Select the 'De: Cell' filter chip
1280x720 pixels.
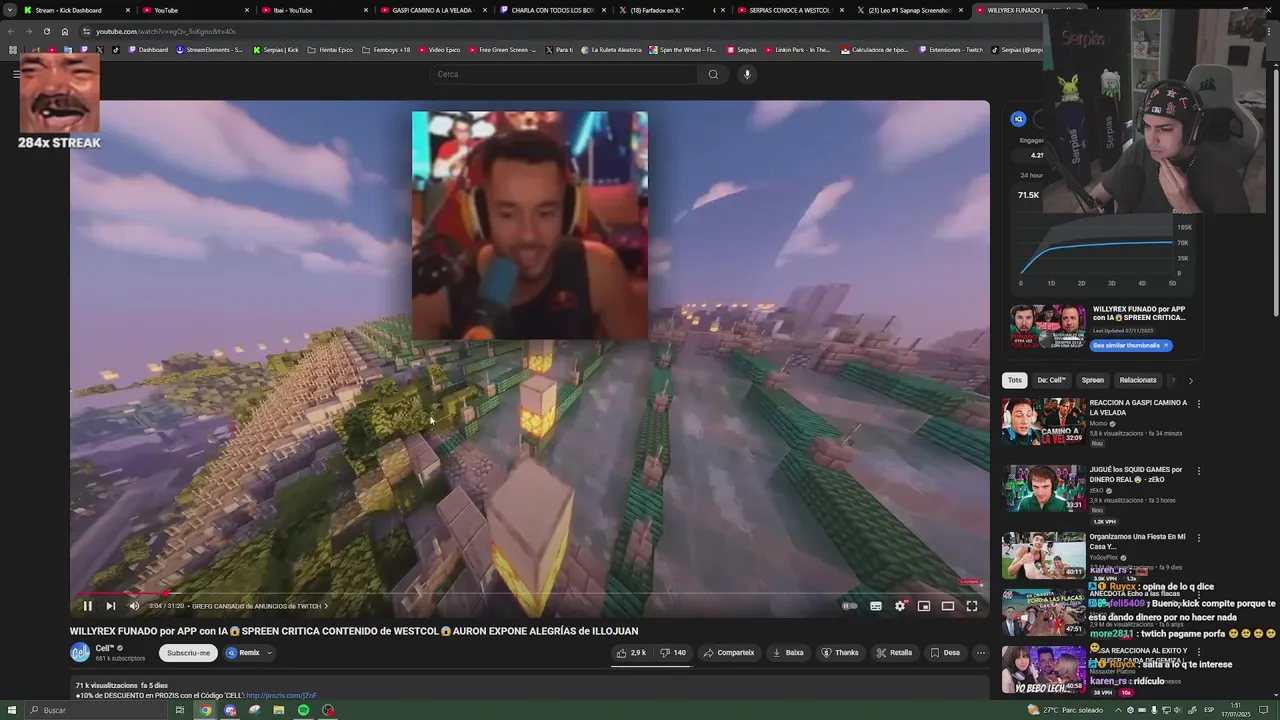coord(1051,380)
